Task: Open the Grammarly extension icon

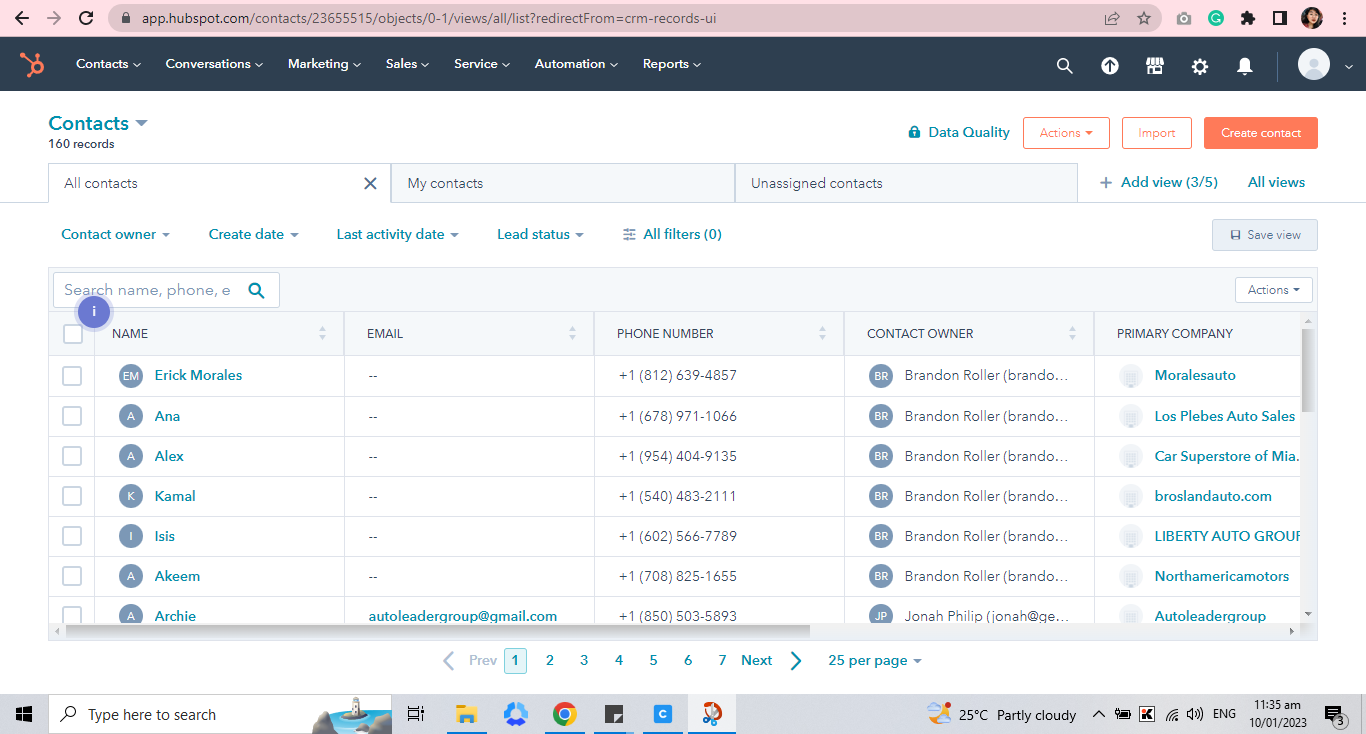Action: click(1216, 18)
